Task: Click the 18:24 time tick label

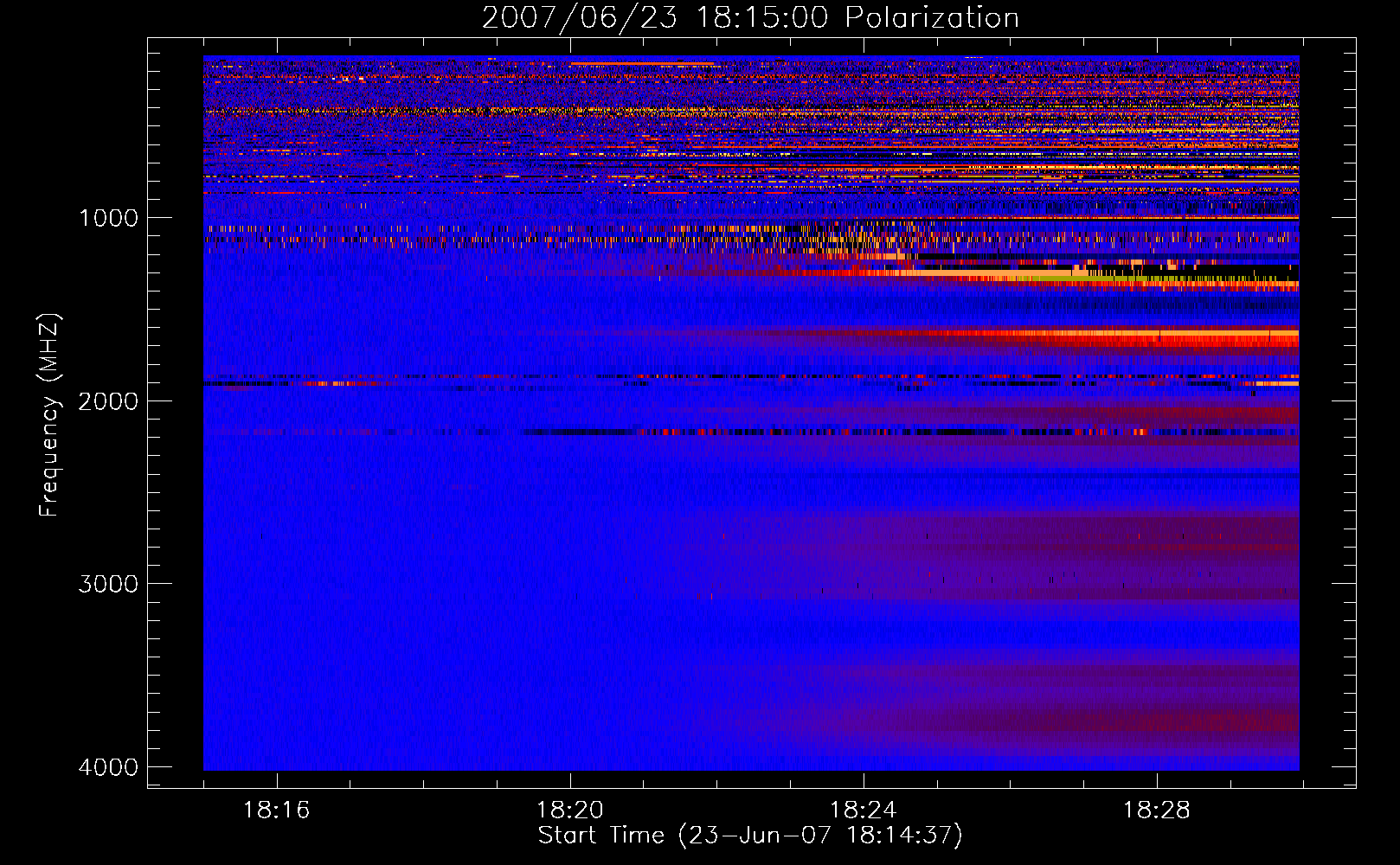Action: tap(864, 811)
